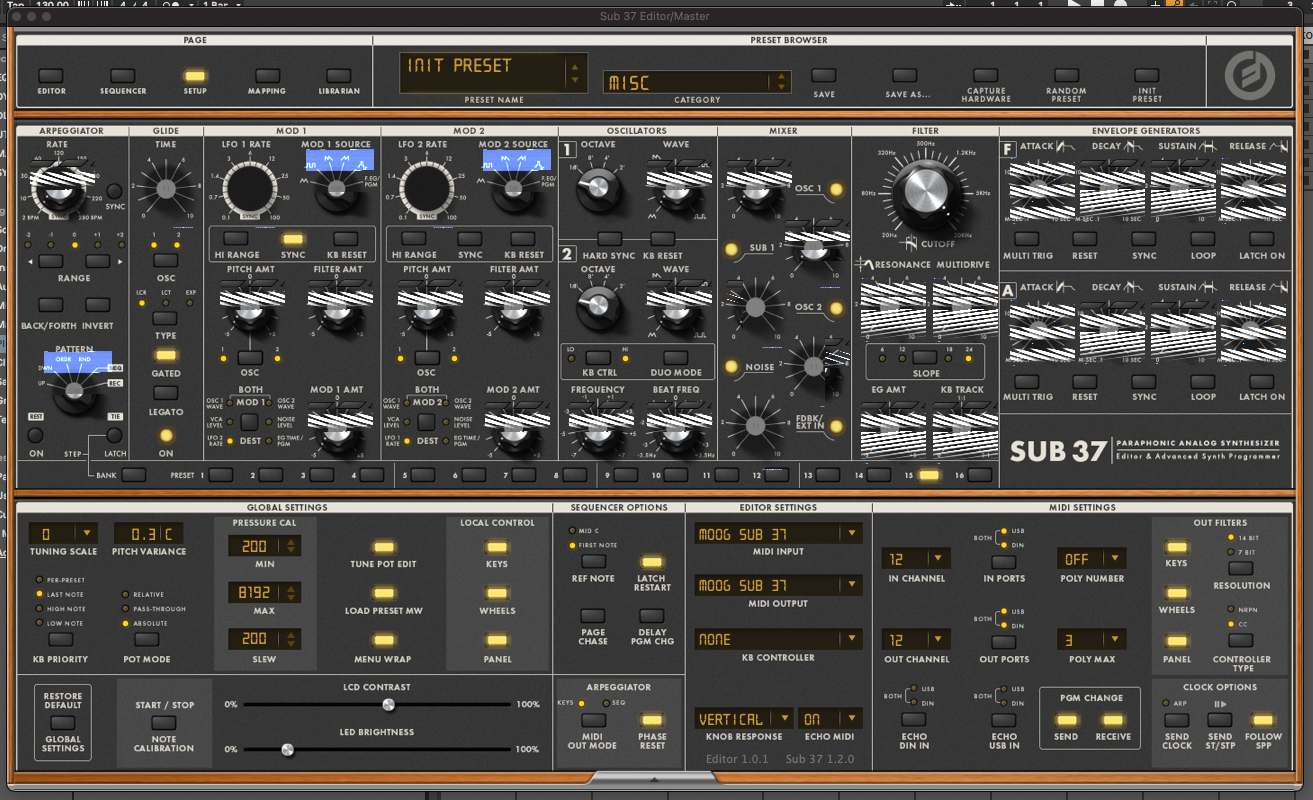This screenshot has height=800, width=1313.
Task: Toggle mixer SUB 1 button
Action: click(x=732, y=248)
